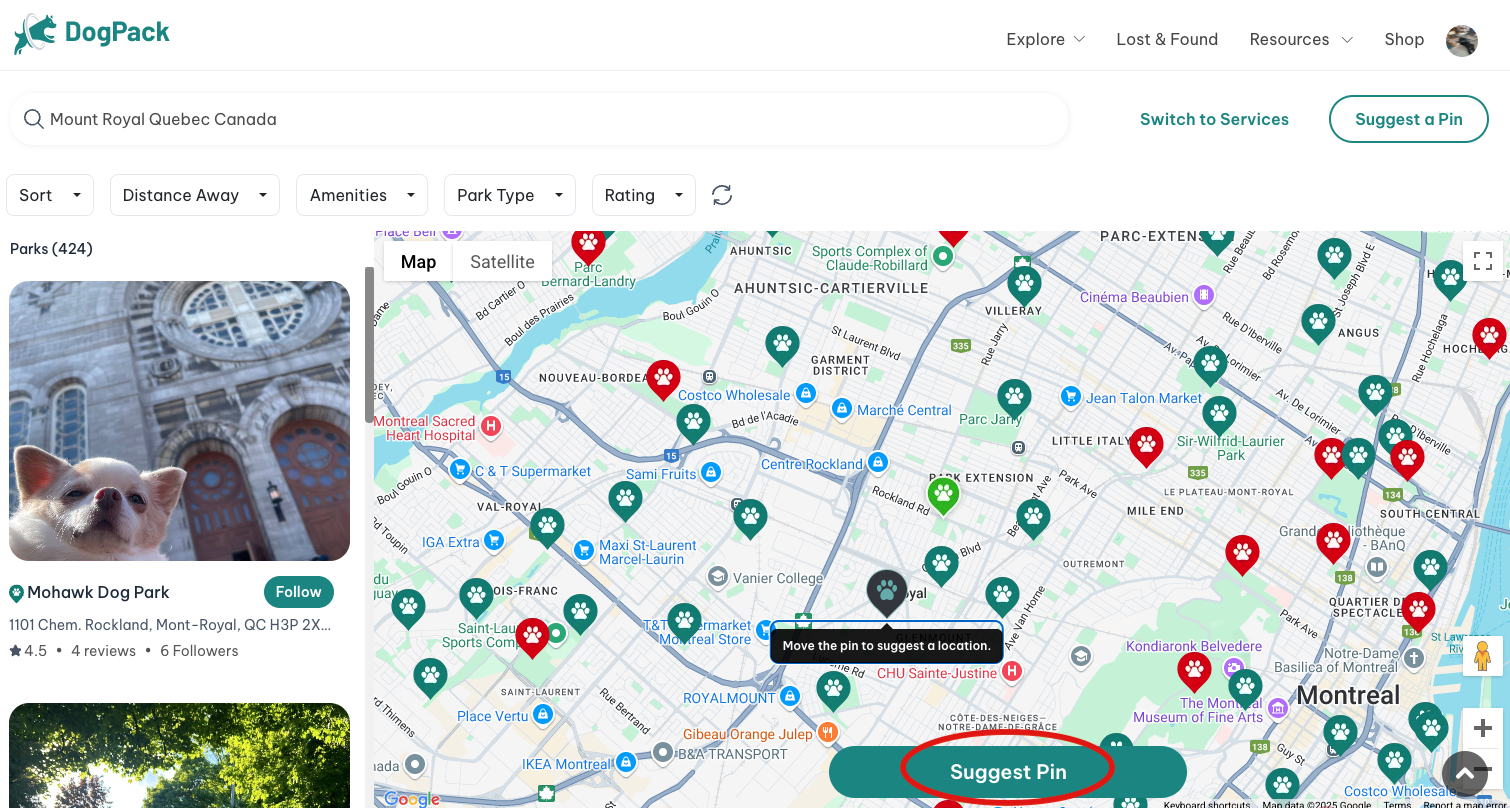Expand the Park Type filter
The height and width of the screenshot is (808, 1510).
pyautogui.click(x=509, y=195)
